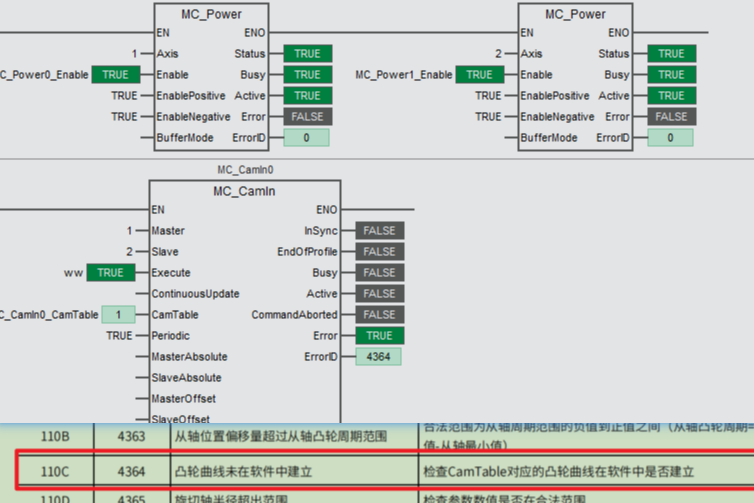Select Busy TRUE value of Axis 2 MC_Power
This screenshot has width=754, height=503.
tap(672, 75)
